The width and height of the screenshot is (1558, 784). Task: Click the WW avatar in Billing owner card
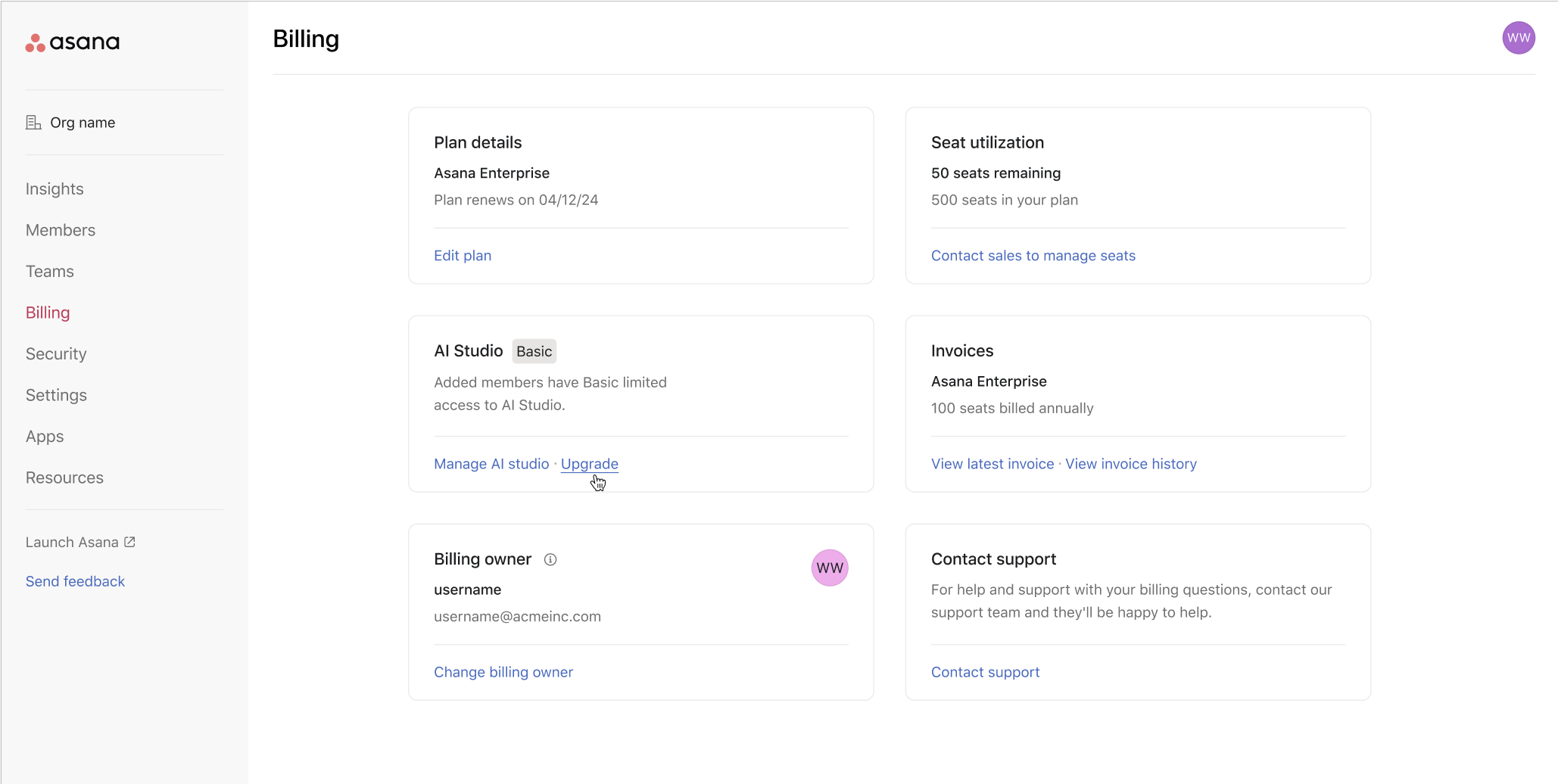tap(830, 568)
